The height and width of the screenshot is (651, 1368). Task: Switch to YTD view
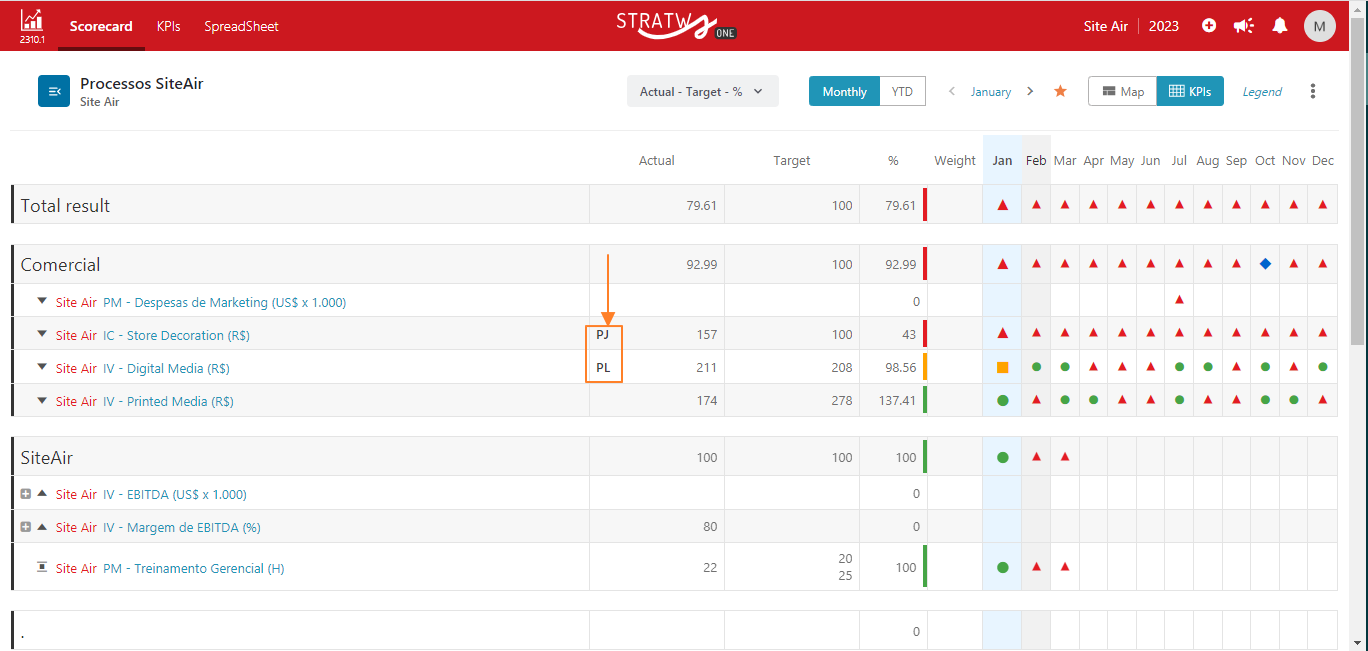click(903, 91)
